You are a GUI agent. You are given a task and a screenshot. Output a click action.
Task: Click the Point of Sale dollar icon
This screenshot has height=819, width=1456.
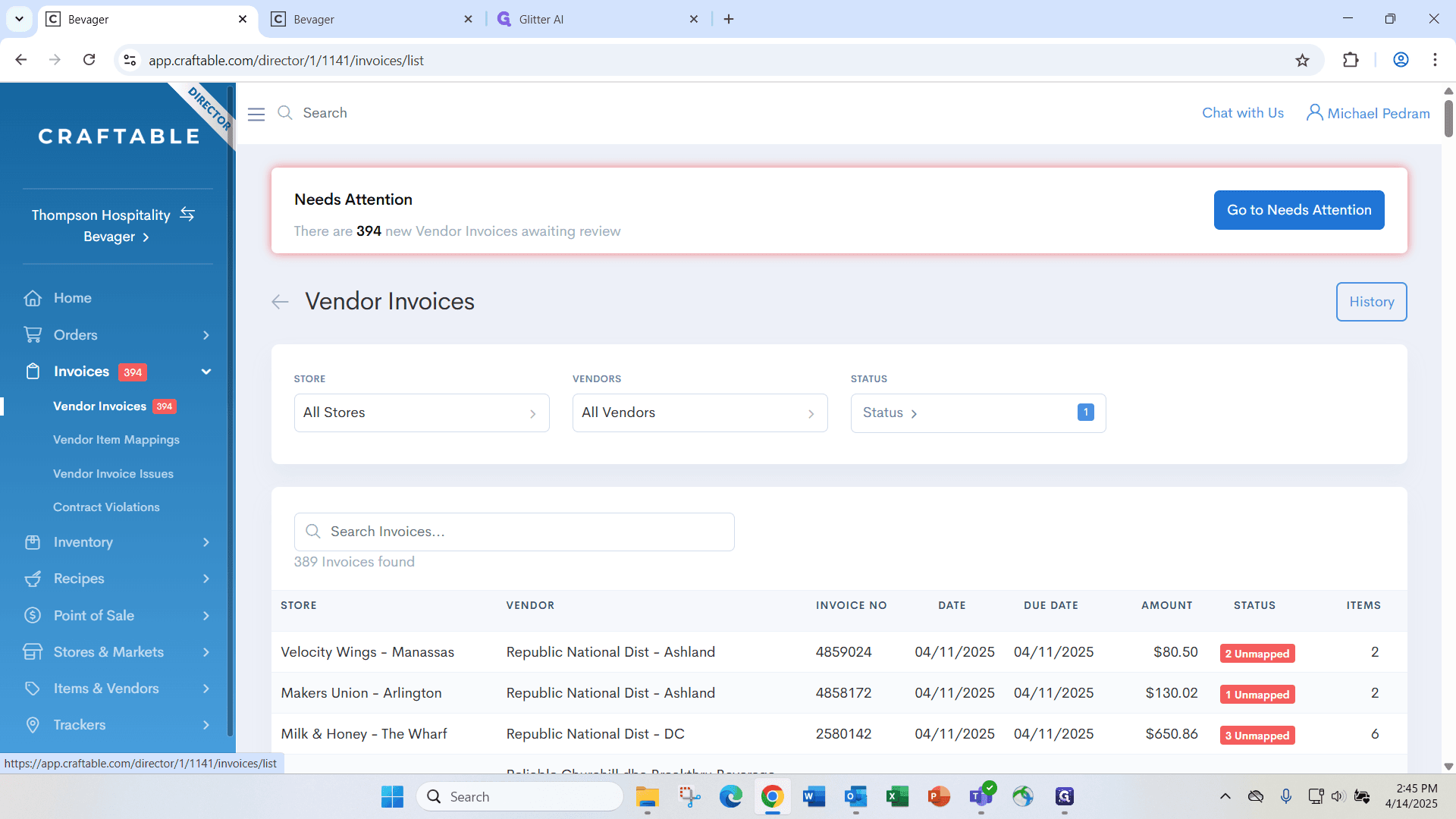33,615
